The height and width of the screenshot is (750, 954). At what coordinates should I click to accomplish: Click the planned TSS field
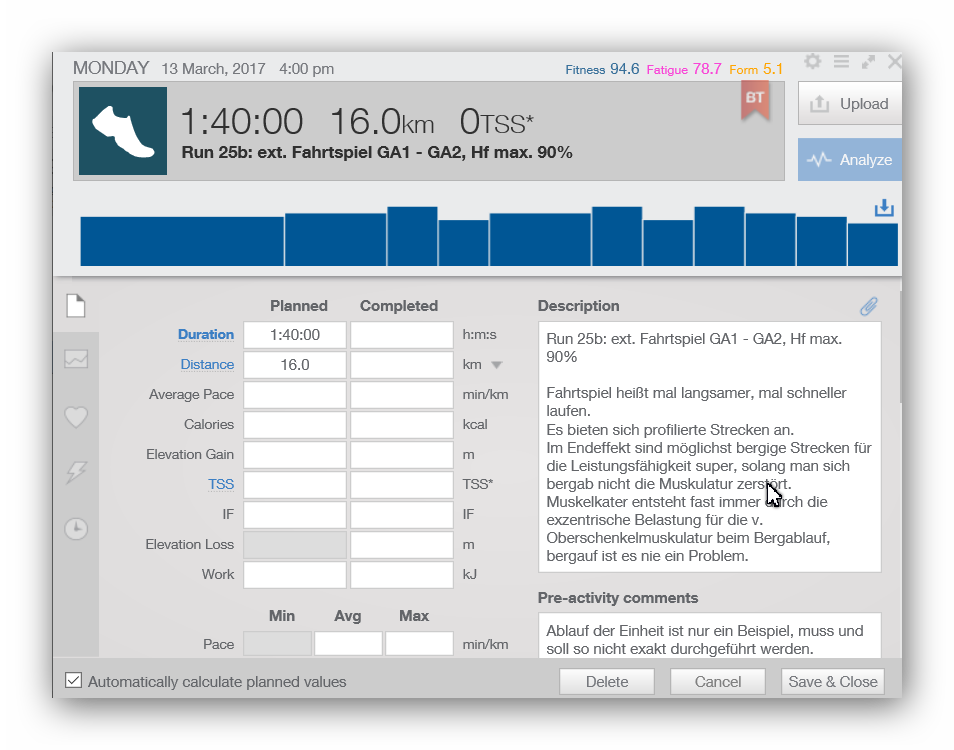pos(295,485)
